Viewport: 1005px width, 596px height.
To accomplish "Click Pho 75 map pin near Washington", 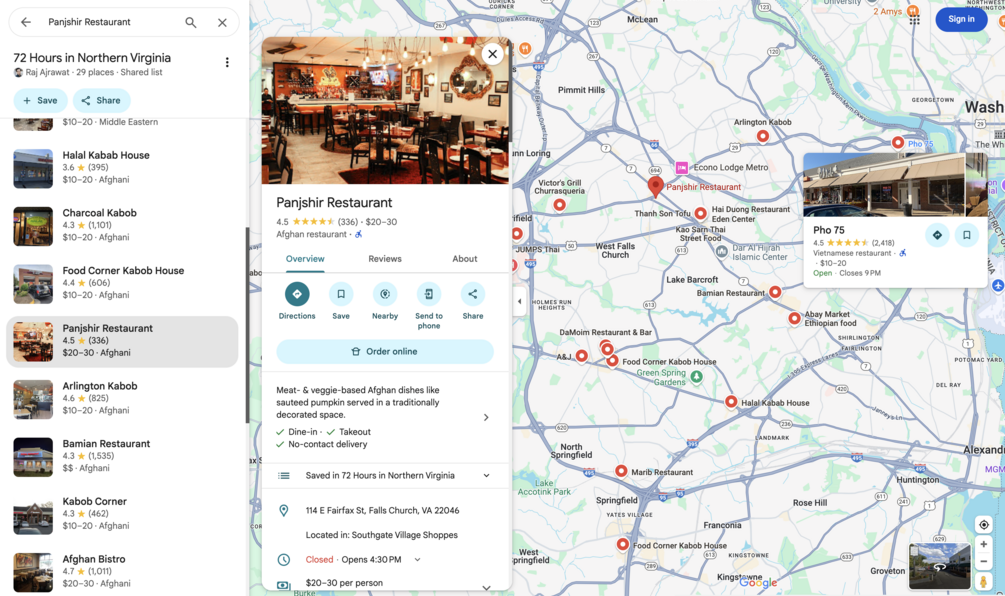I will (x=898, y=142).
